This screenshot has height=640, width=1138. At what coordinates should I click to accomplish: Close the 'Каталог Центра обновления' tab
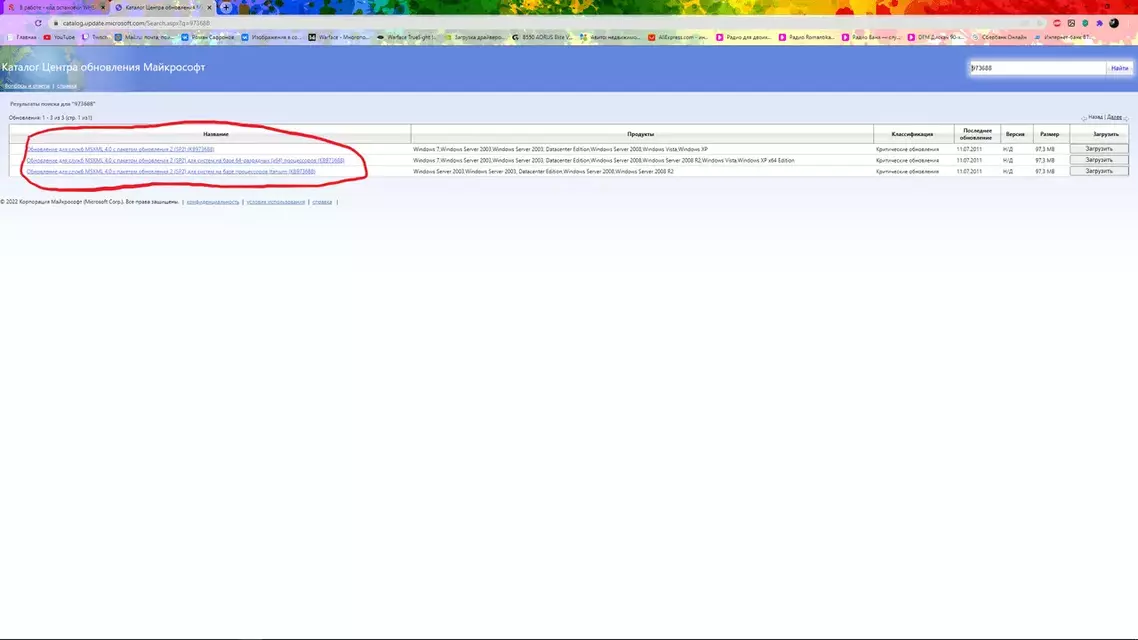click(210, 7)
